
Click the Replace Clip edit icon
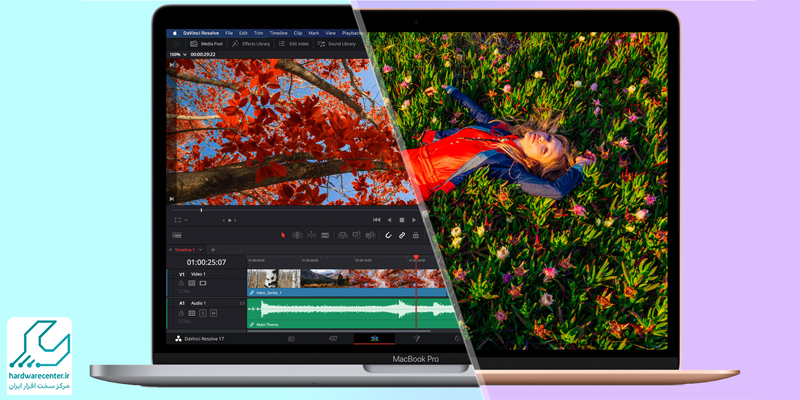click(370, 235)
